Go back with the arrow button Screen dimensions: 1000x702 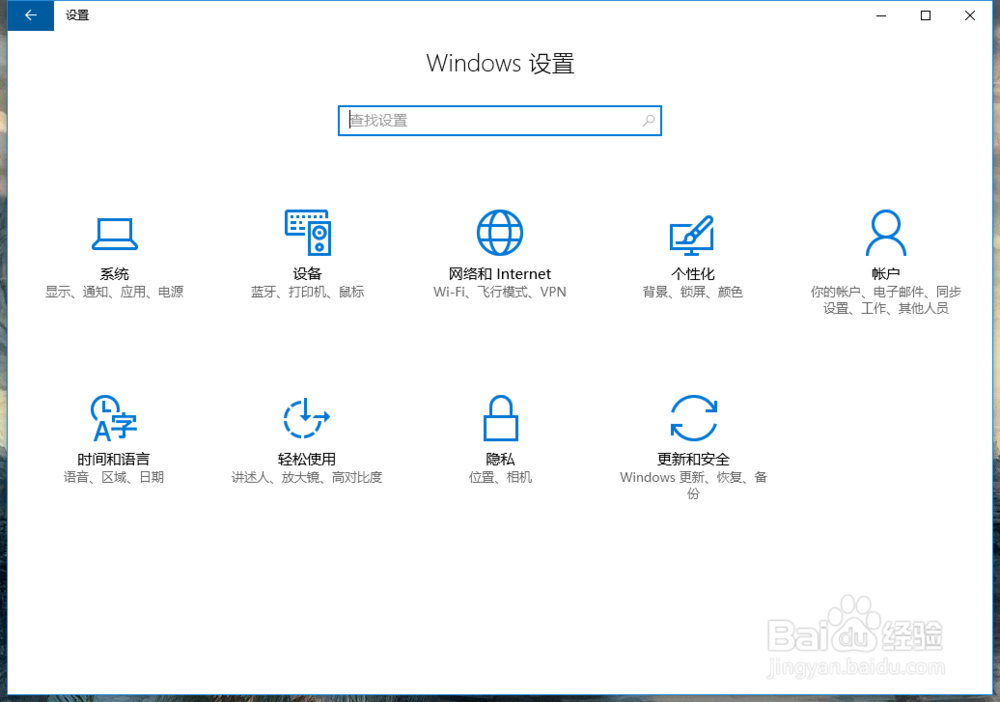[x=31, y=15]
